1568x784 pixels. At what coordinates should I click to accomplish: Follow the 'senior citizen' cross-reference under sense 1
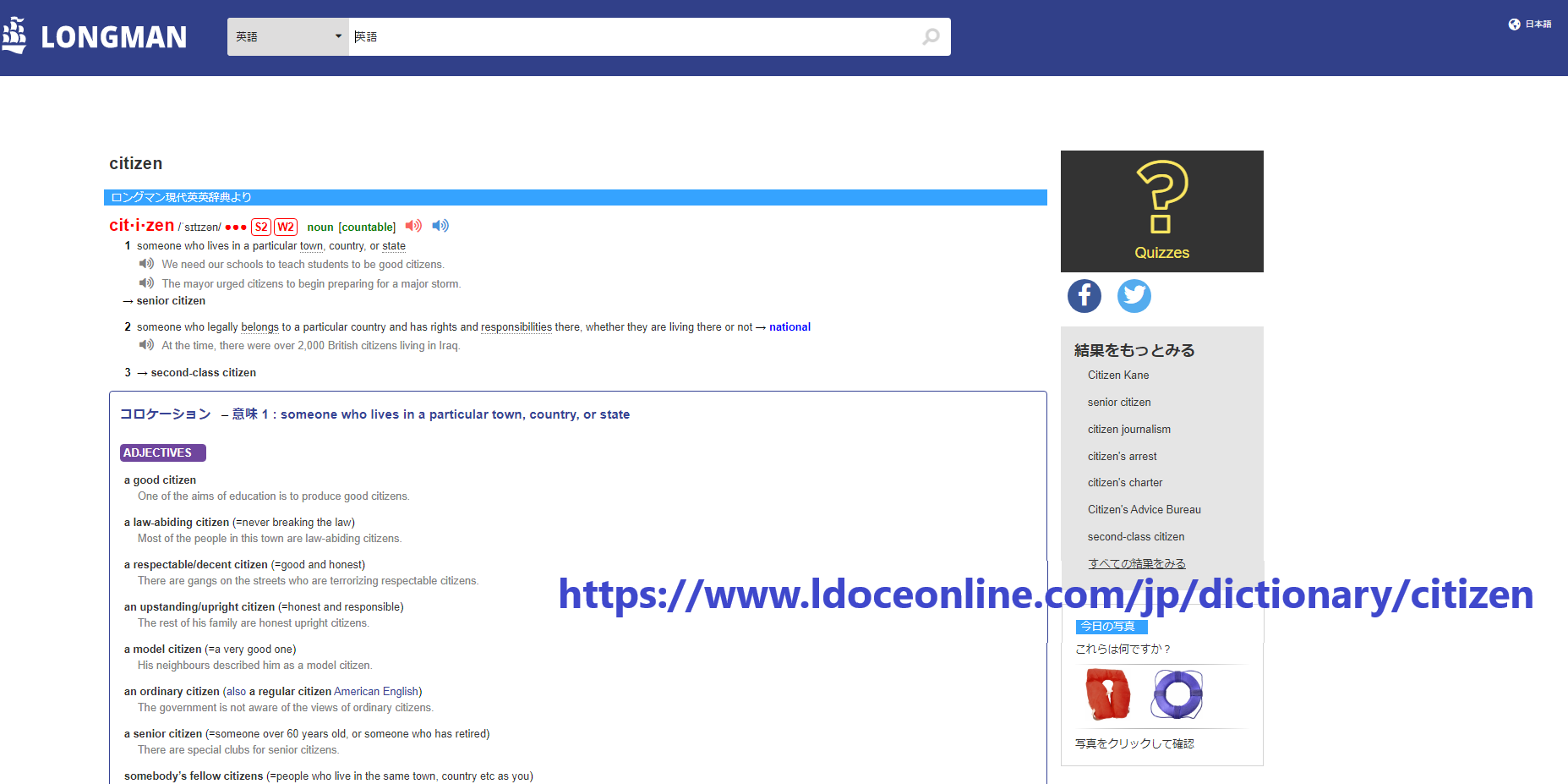171,301
